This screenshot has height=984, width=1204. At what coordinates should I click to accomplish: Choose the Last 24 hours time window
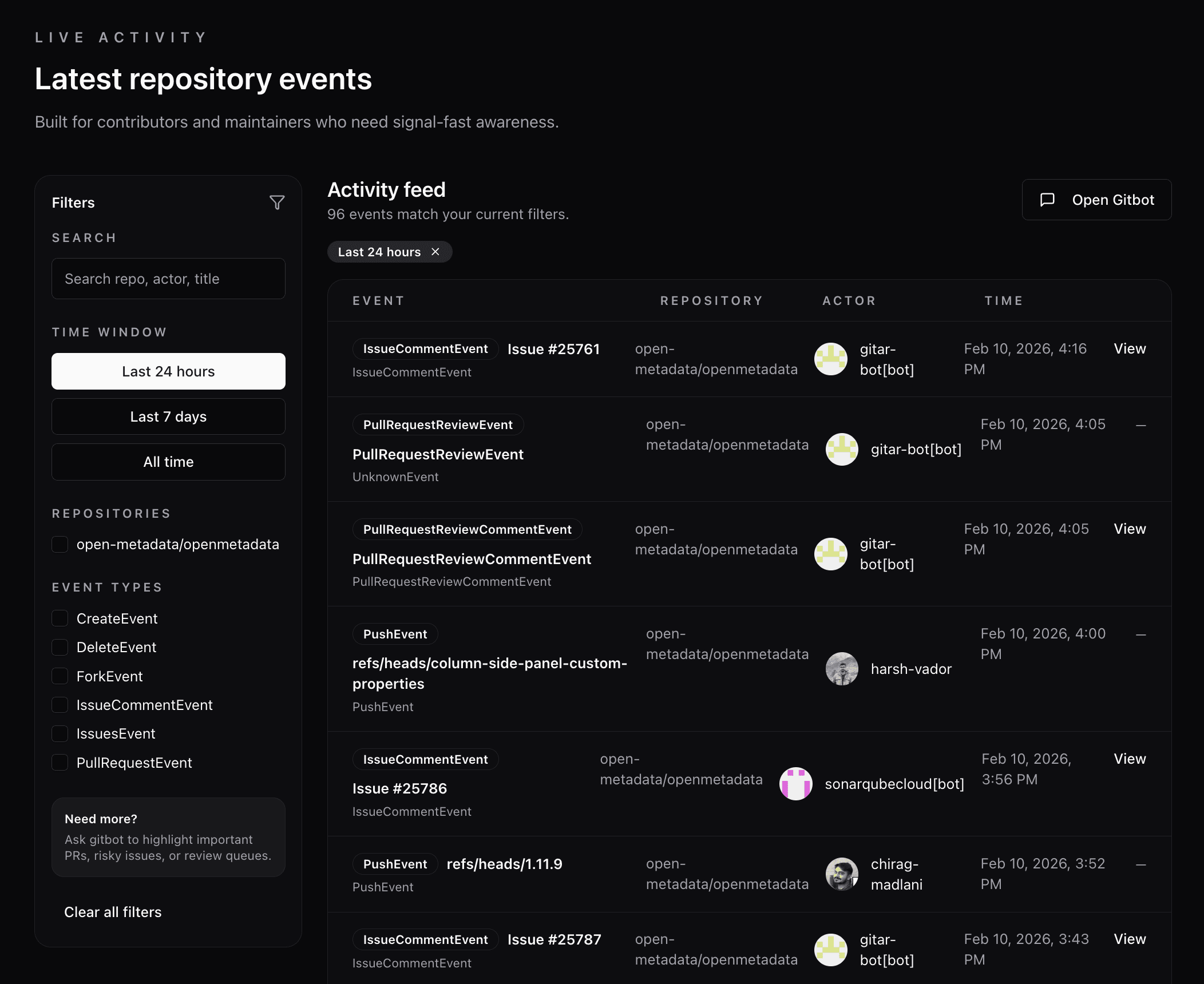(168, 371)
